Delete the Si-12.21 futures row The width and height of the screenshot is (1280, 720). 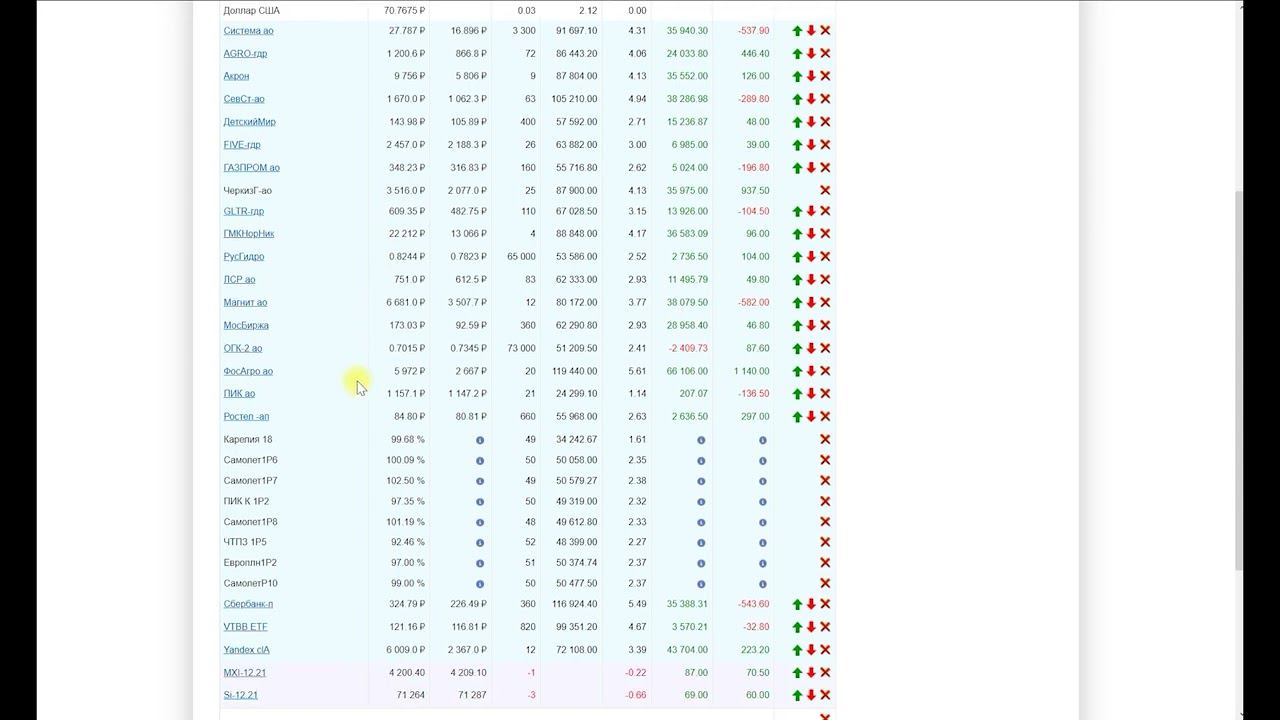point(825,695)
